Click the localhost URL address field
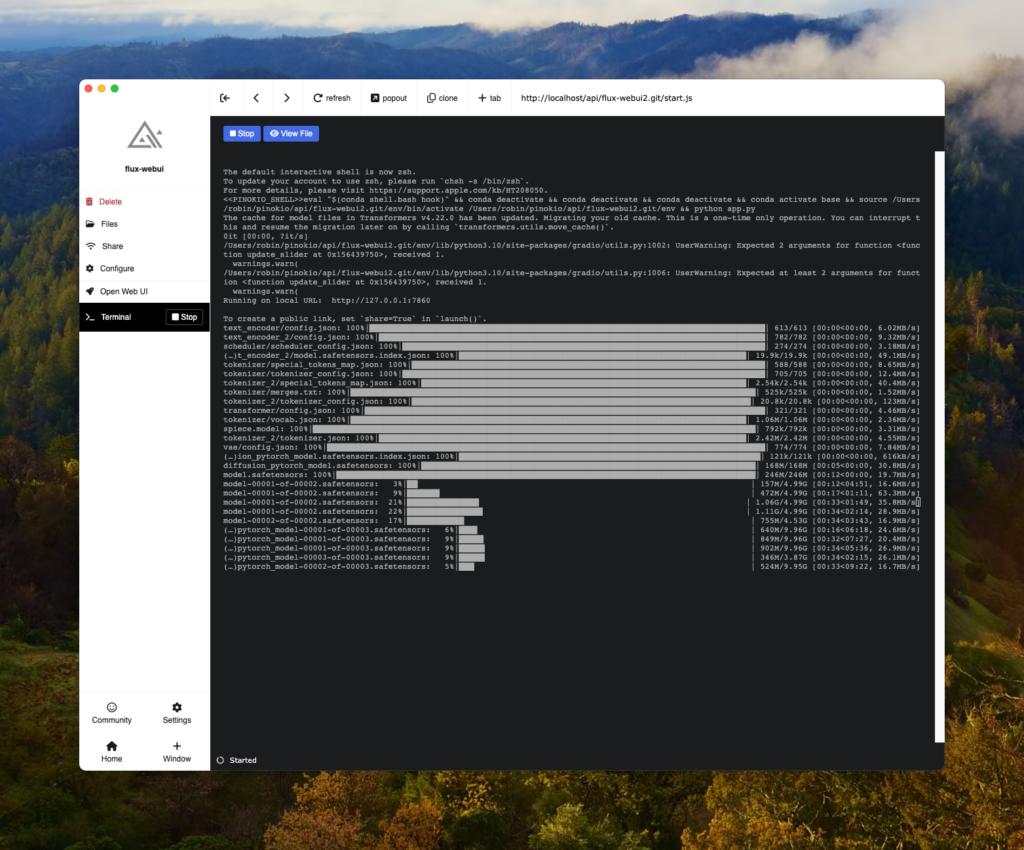 point(606,98)
